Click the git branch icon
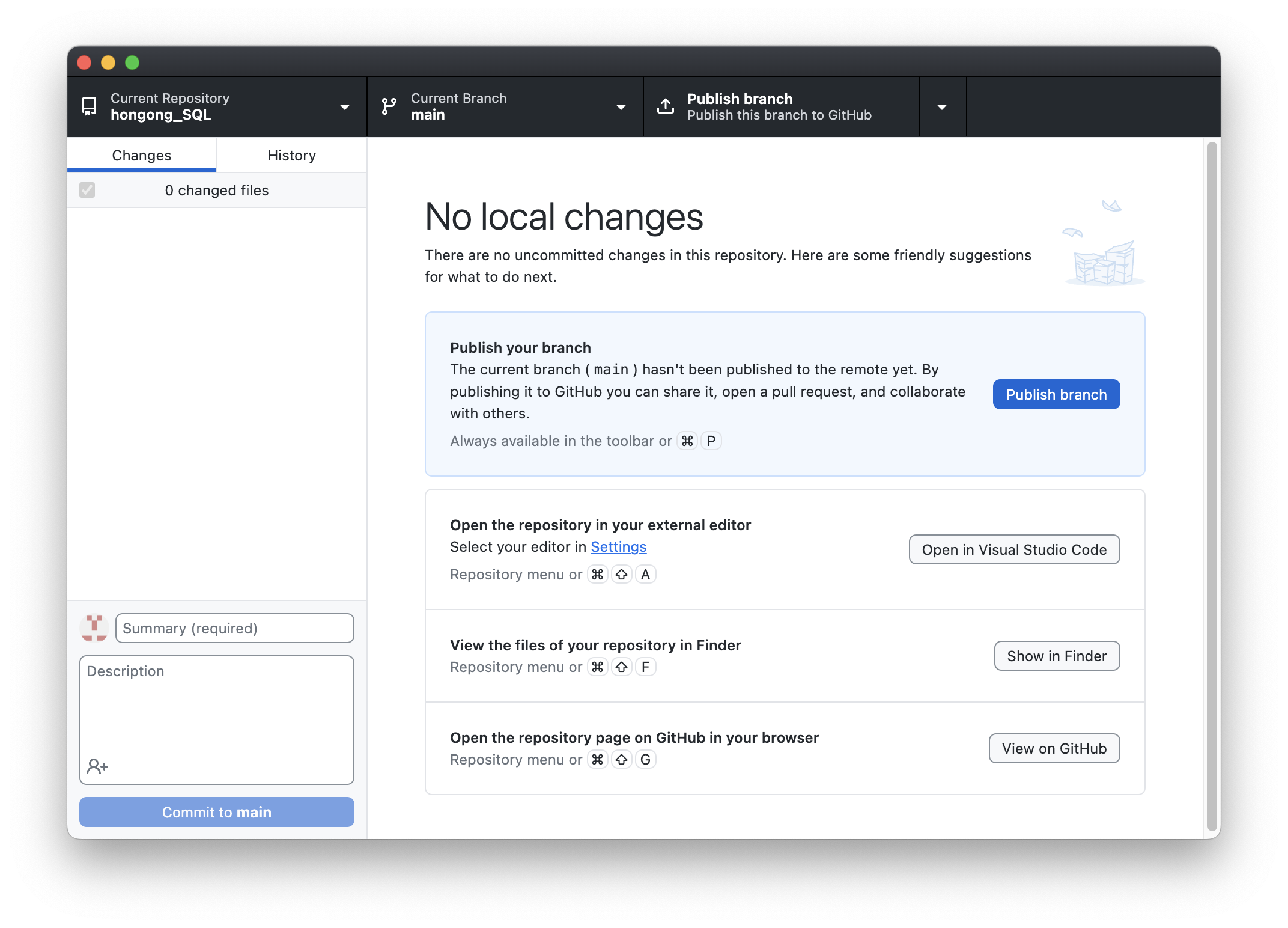The width and height of the screenshot is (1288, 928). (389, 106)
